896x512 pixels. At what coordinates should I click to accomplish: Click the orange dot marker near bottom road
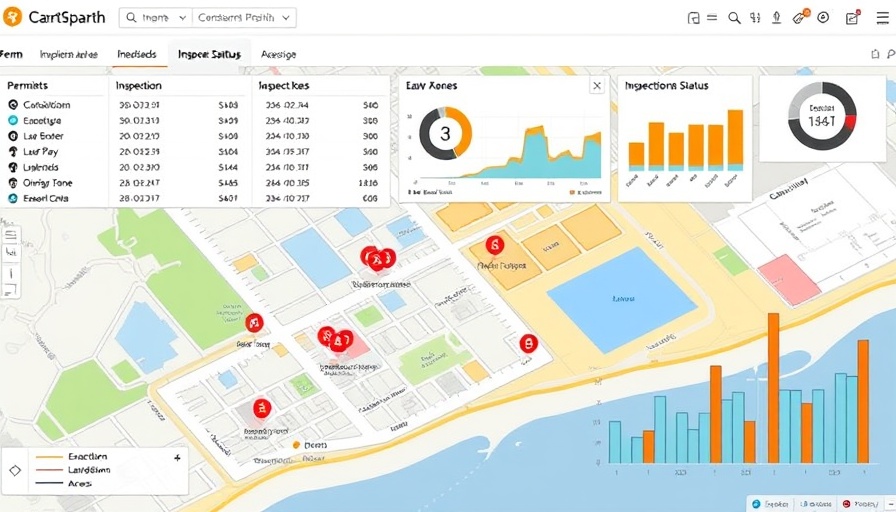pyautogui.click(x=296, y=445)
